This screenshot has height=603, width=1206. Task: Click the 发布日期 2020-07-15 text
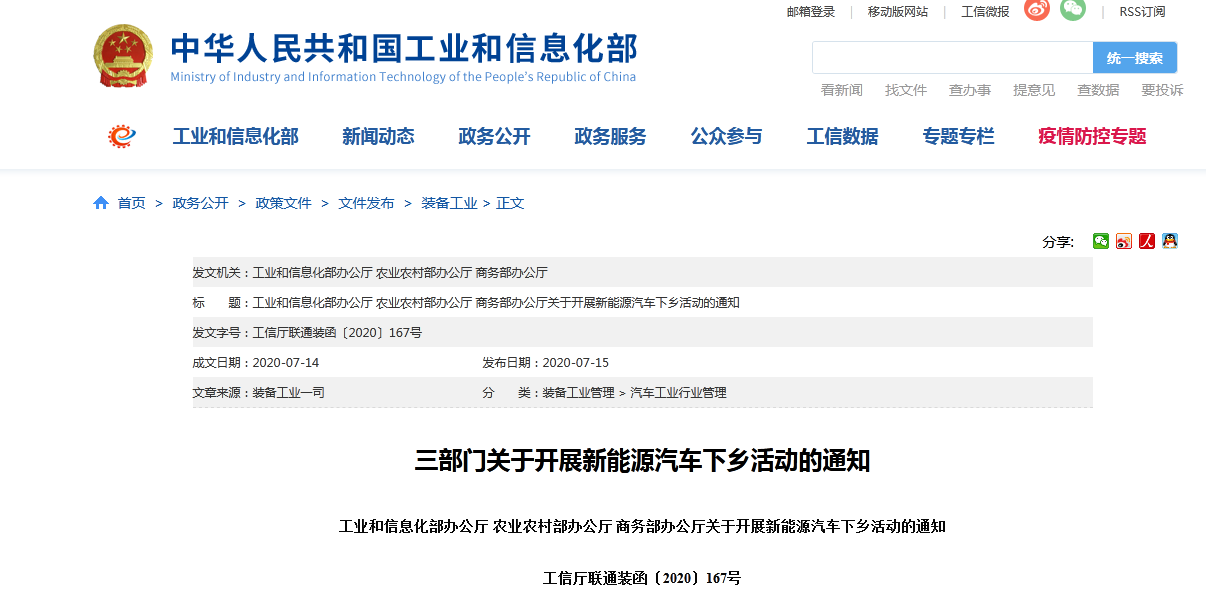point(546,363)
